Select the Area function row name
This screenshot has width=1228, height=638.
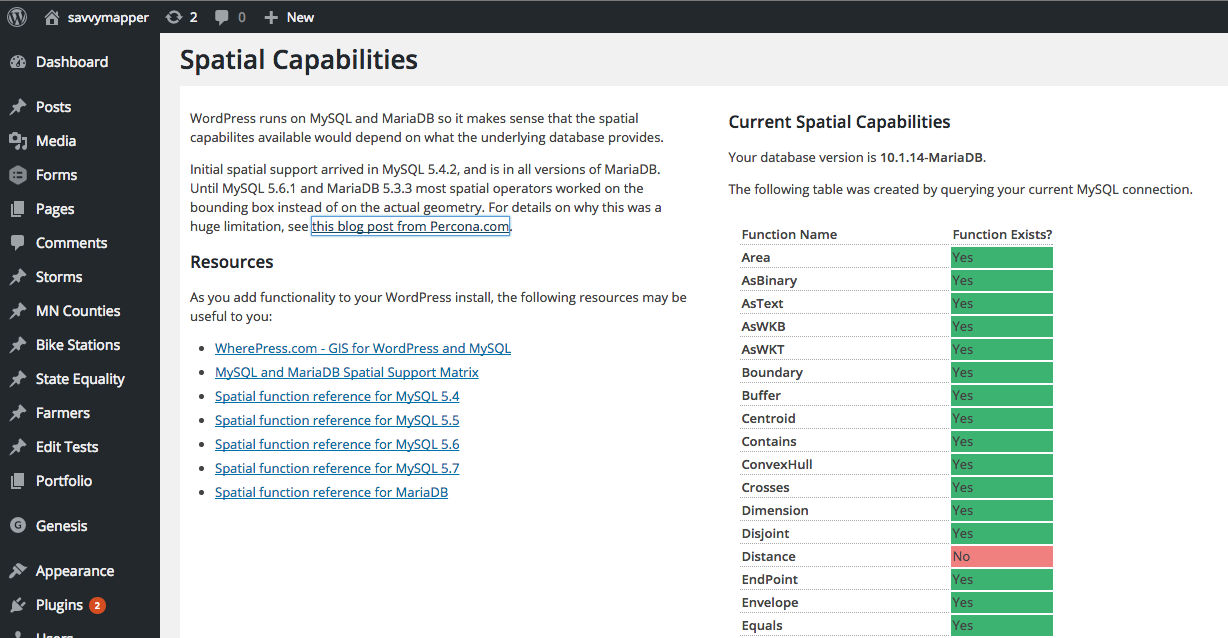pos(756,257)
